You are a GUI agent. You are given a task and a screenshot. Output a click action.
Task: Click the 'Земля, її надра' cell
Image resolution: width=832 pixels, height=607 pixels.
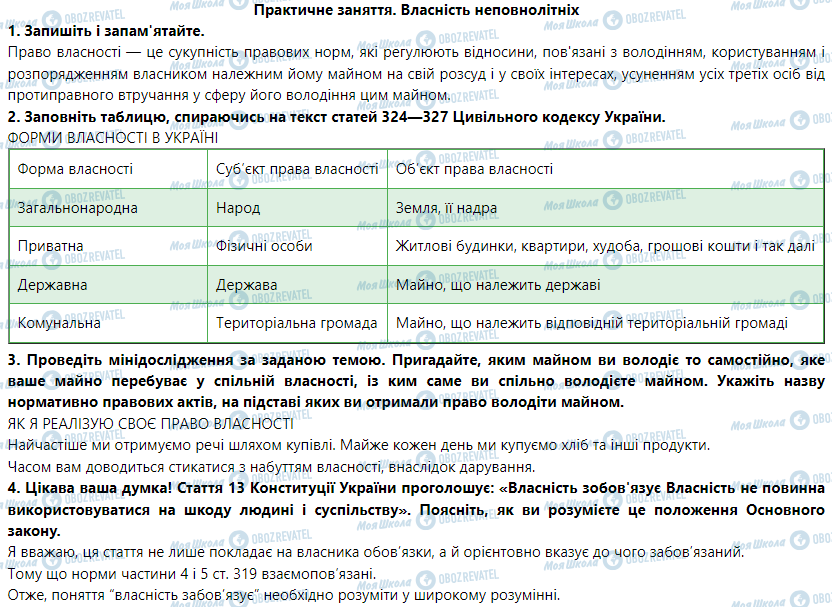pyautogui.click(x=446, y=208)
